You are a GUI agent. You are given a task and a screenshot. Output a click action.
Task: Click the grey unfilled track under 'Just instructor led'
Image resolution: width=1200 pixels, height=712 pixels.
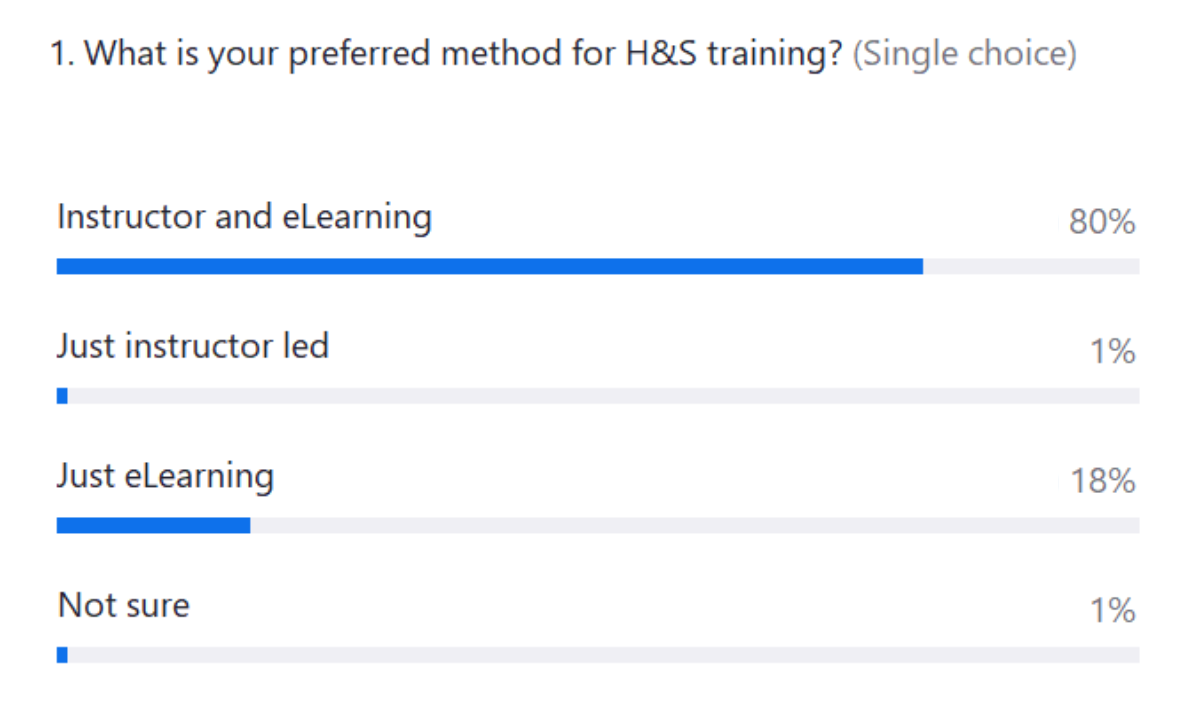click(x=600, y=396)
